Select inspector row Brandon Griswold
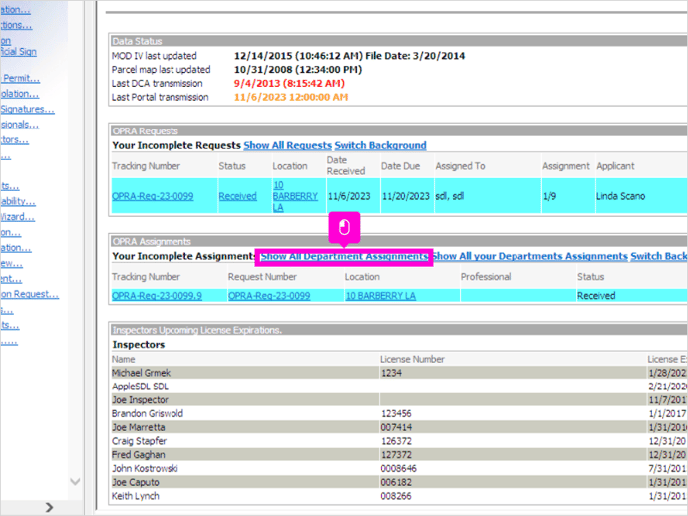Viewport: 688px width, 516px height. [399, 413]
